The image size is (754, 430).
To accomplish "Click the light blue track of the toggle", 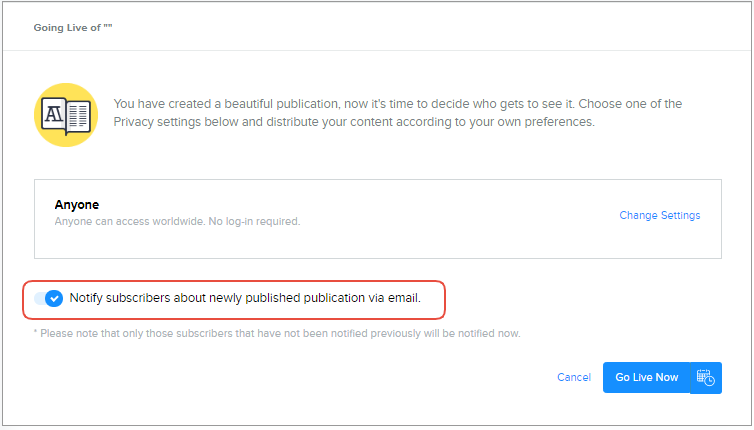I will point(39,298).
